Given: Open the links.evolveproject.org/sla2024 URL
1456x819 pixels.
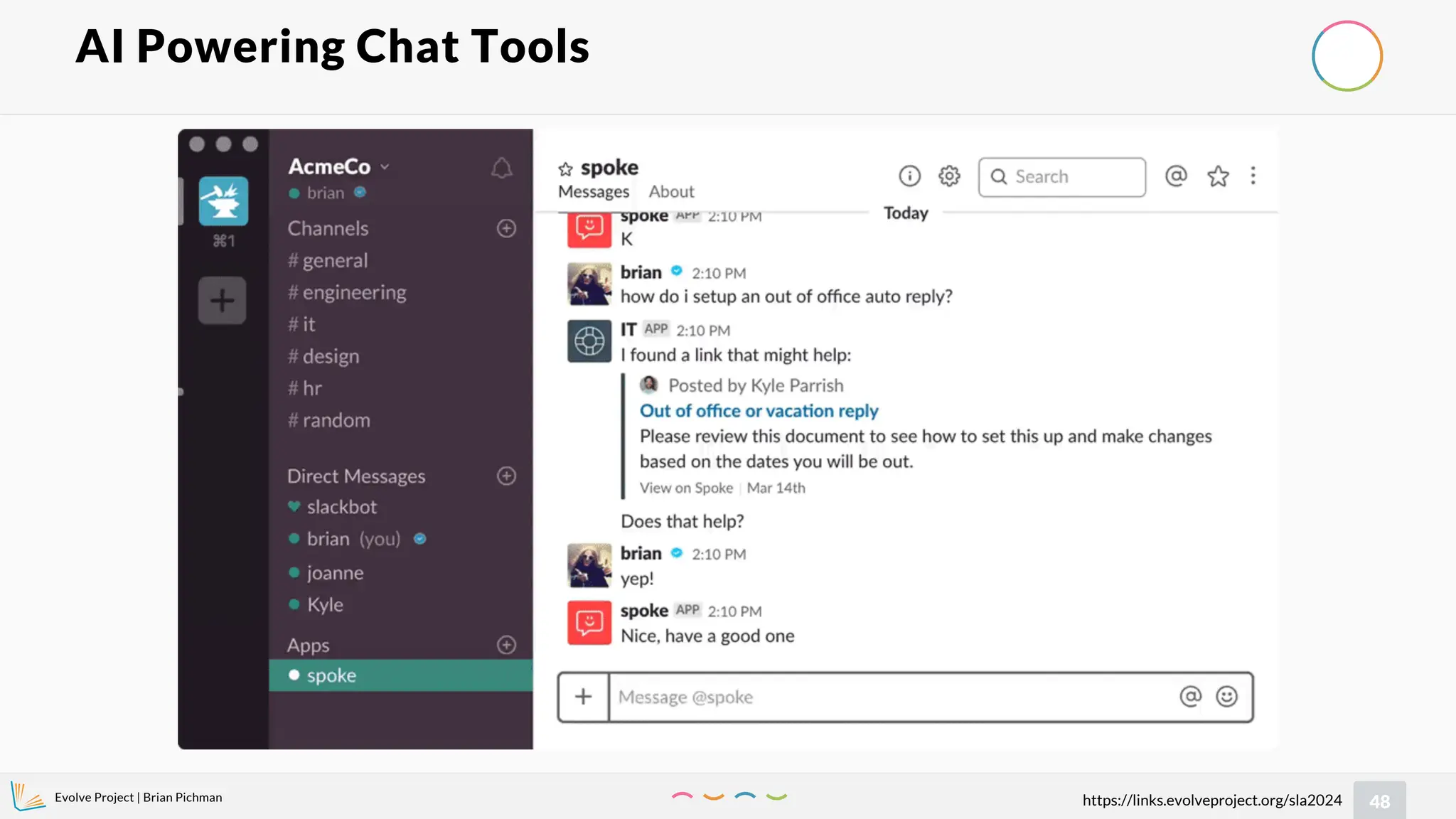Looking at the screenshot, I should pos(1212,800).
